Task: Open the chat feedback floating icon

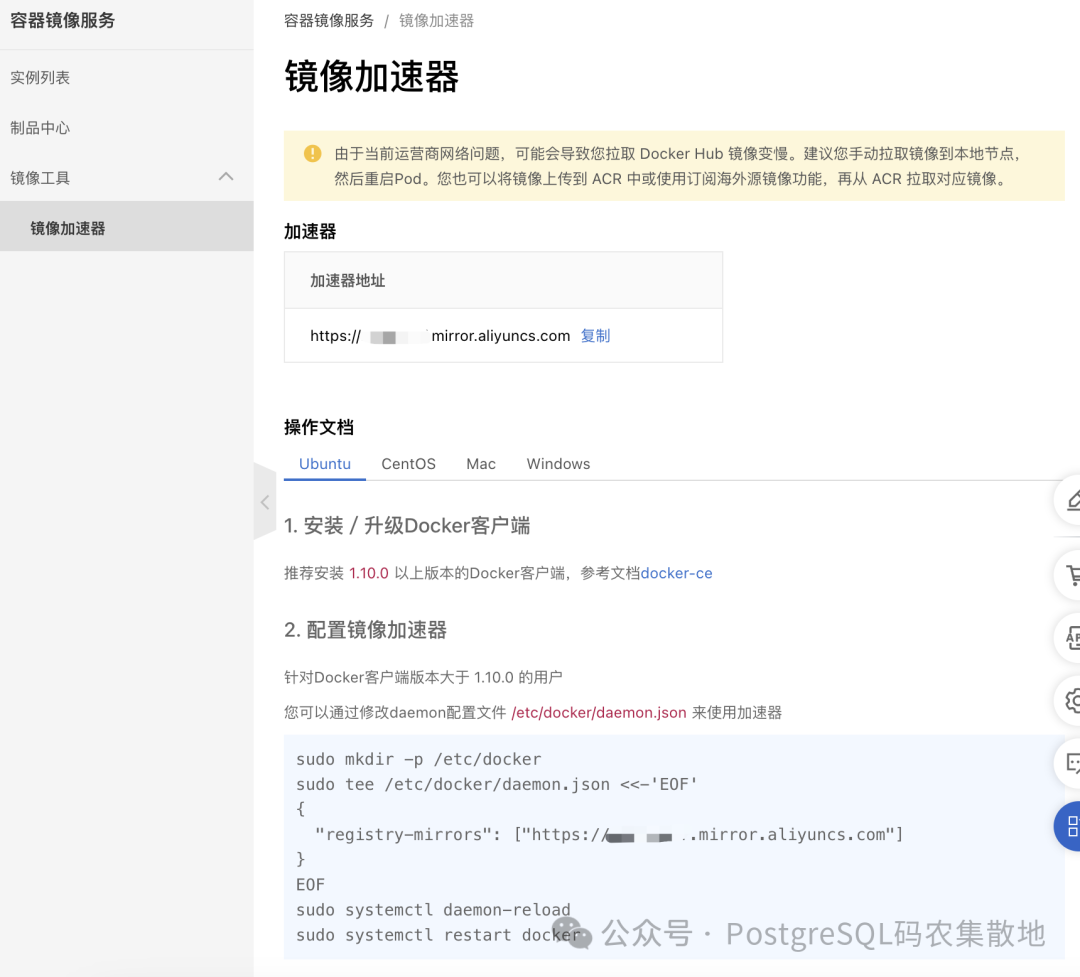Action: click(1071, 763)
